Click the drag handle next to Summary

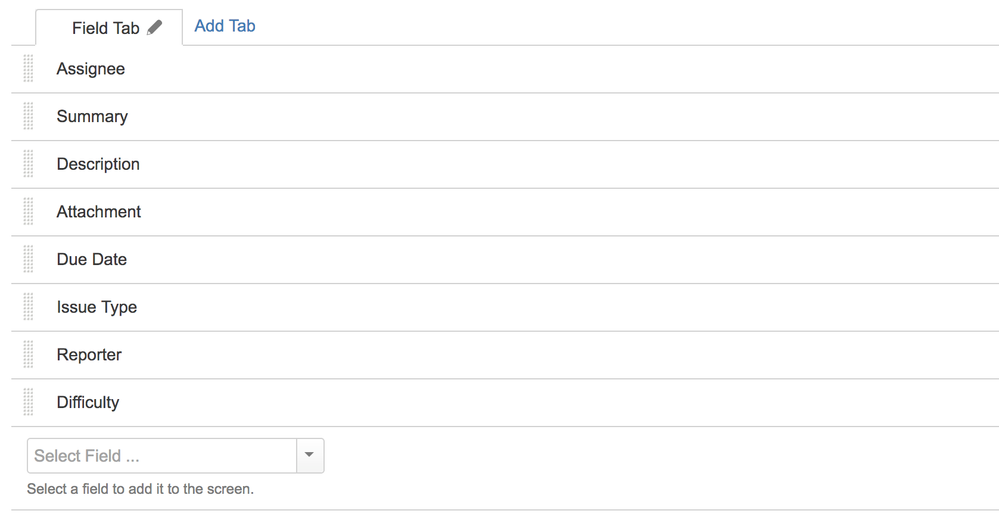tap(28, 116)
